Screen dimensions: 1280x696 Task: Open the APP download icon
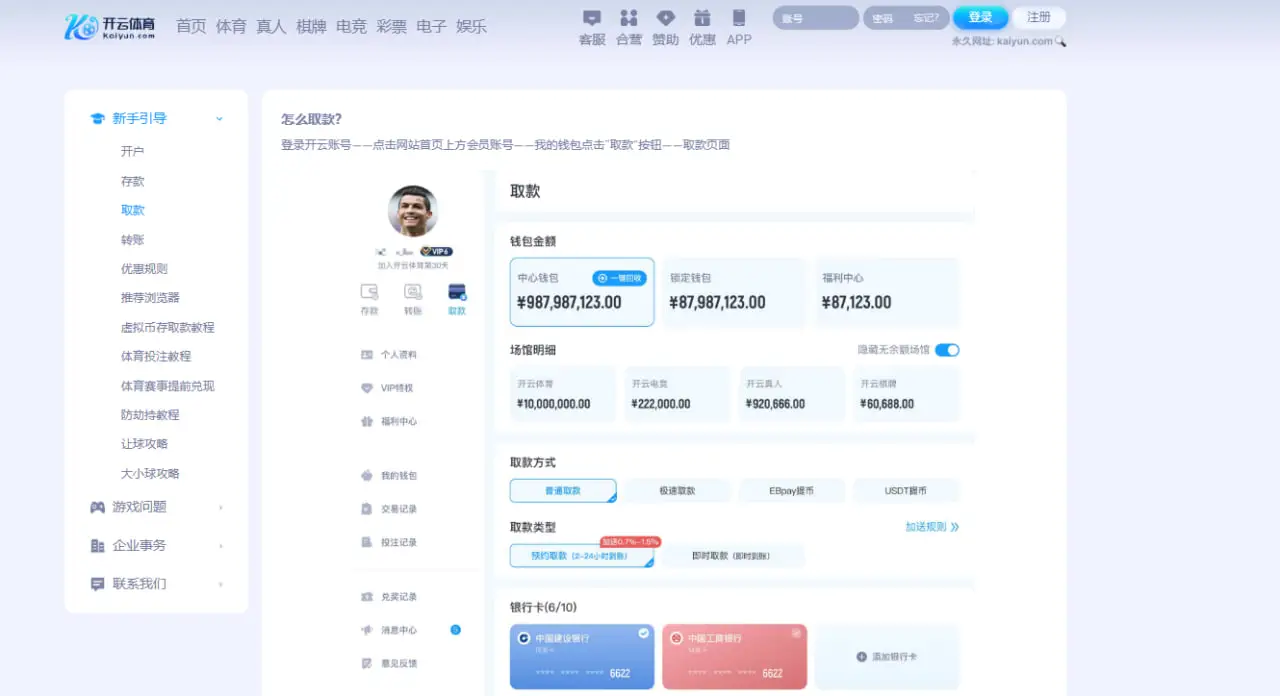click(x=739, y=25)
